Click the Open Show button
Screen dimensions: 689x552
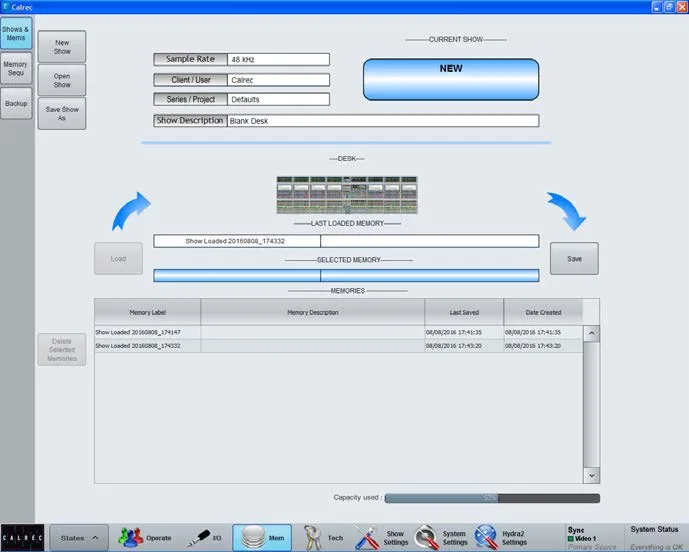(62, 80)
